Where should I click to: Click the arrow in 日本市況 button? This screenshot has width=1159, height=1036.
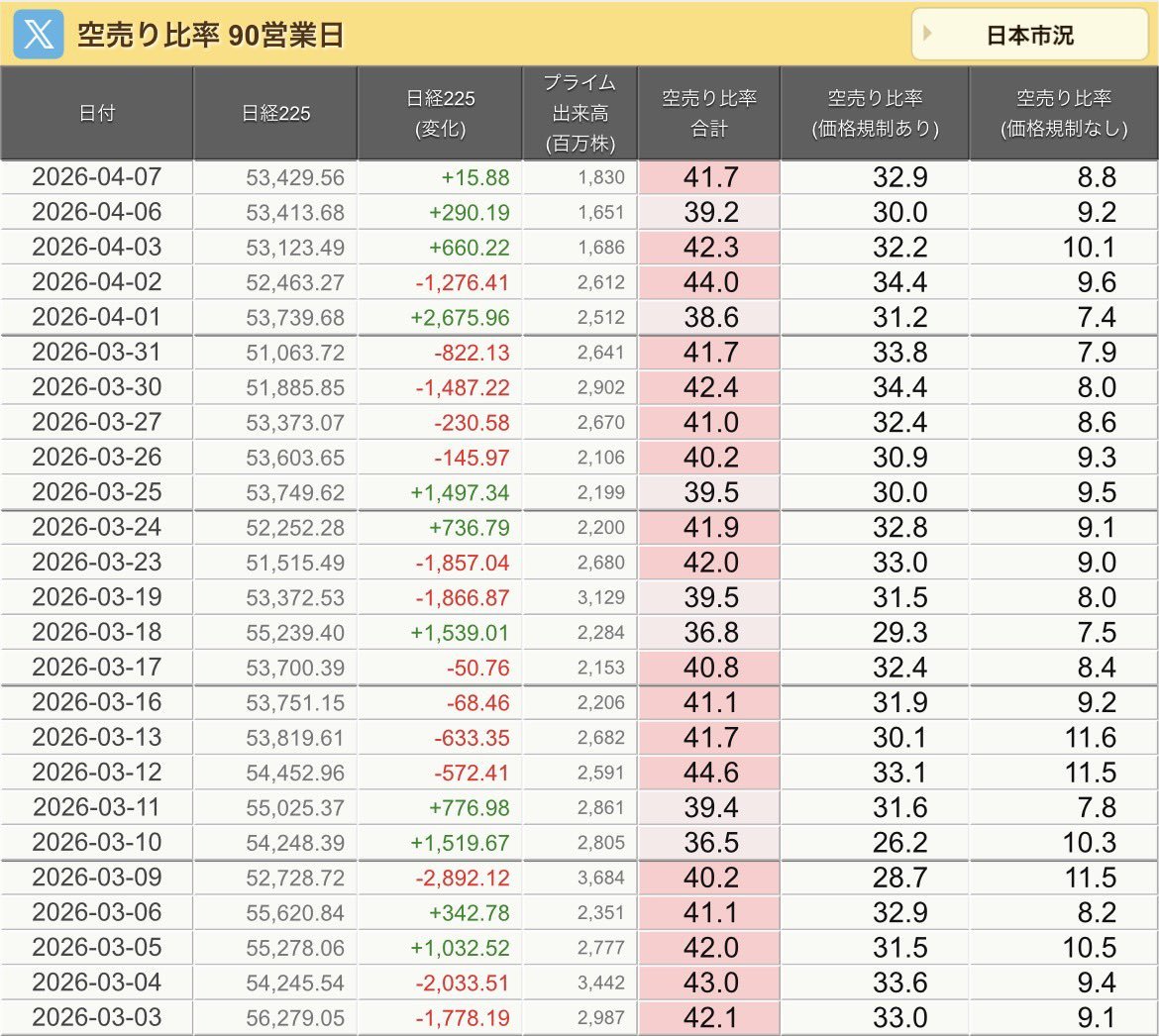click(x=927, y=34)
